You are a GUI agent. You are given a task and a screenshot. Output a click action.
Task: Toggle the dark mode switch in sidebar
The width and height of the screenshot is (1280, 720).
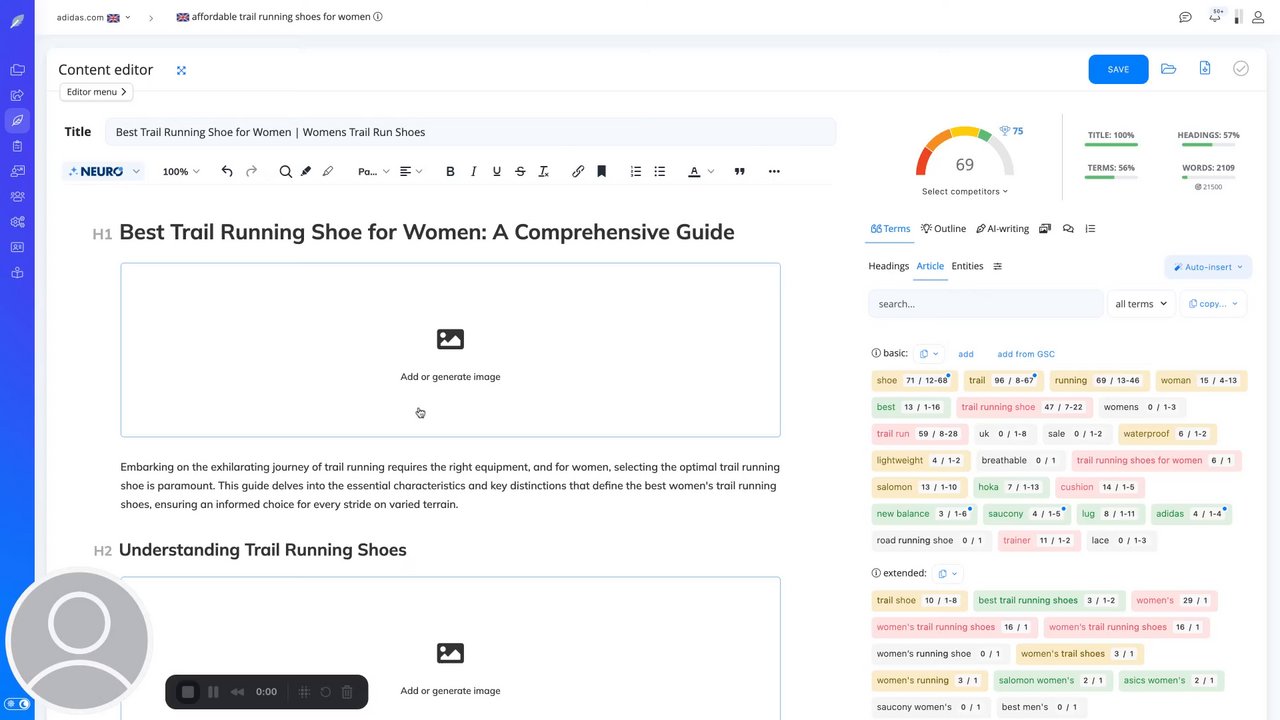pyautogui.click(x=18, y=704)
